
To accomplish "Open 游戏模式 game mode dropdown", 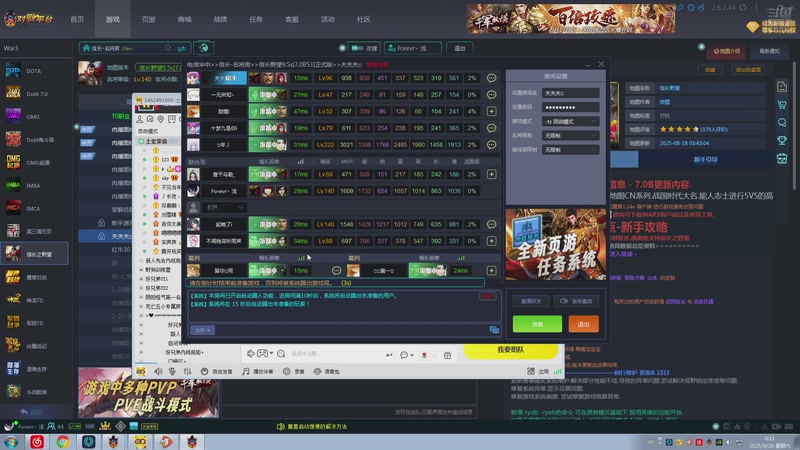I will coord(570,121).
